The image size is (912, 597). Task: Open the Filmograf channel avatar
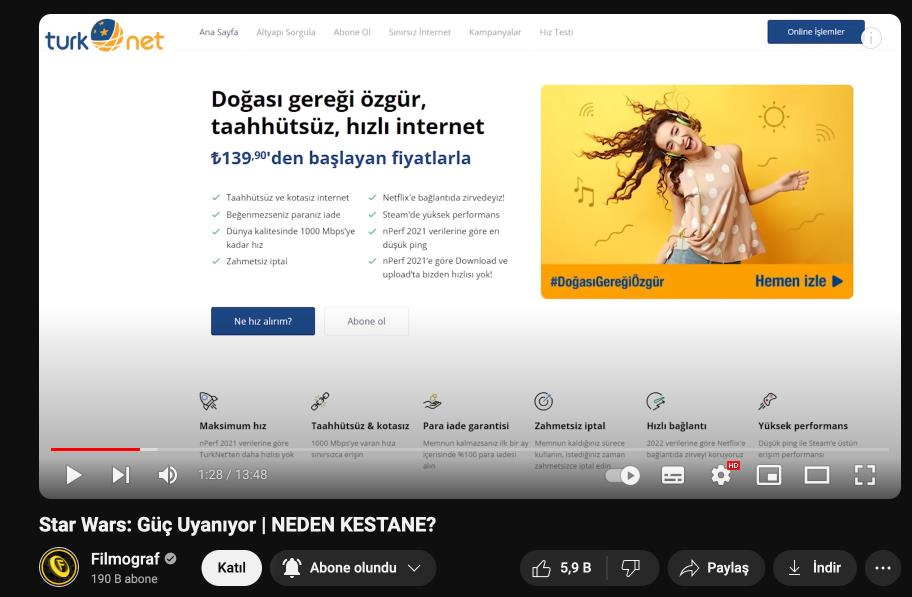click(x=59, y=567)
